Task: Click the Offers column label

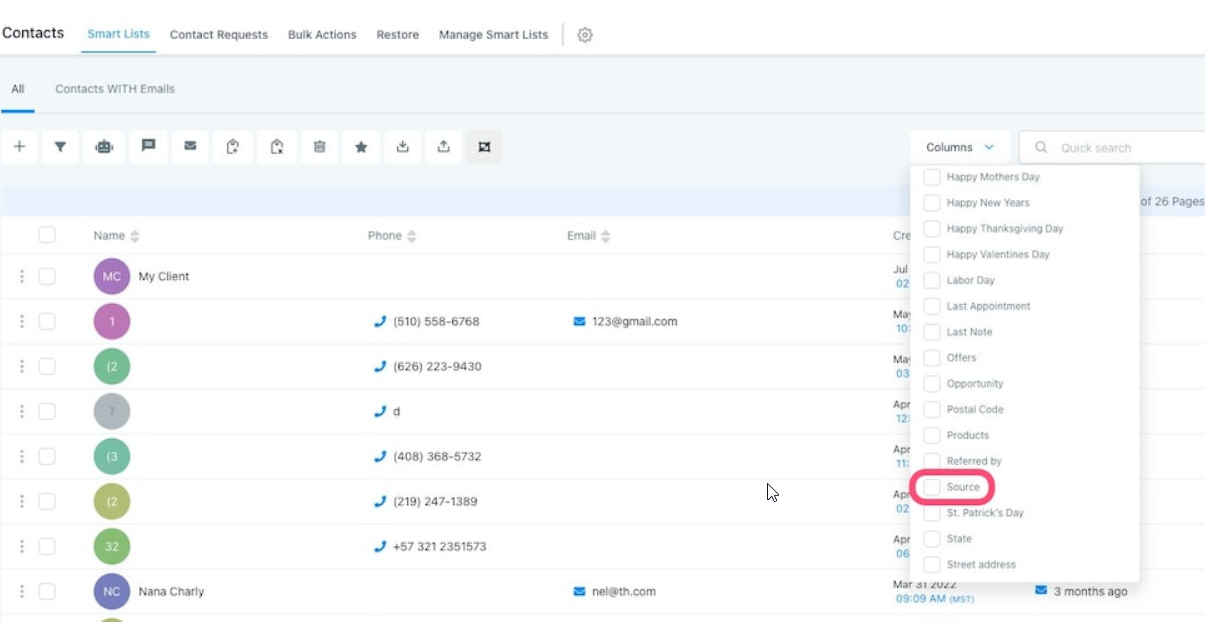Action: [962, 357]
